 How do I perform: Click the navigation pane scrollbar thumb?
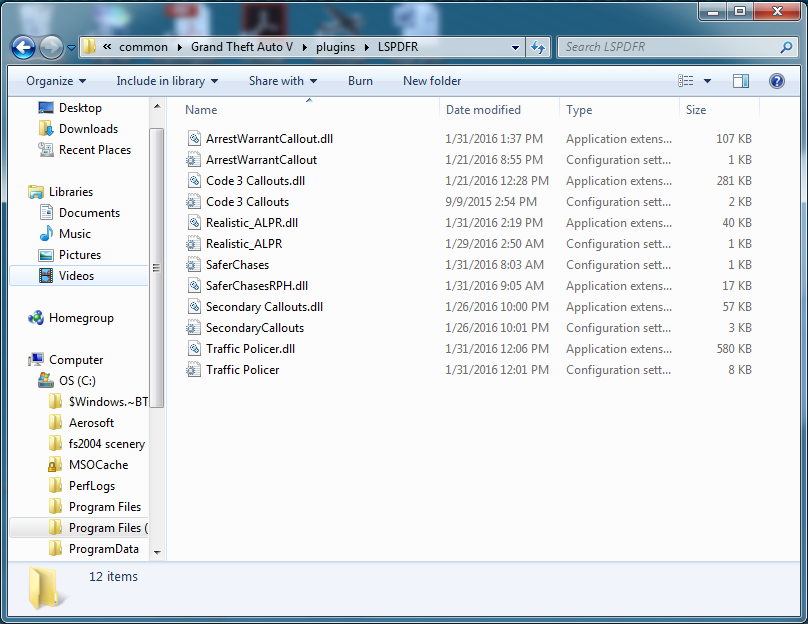pos(157,268)
